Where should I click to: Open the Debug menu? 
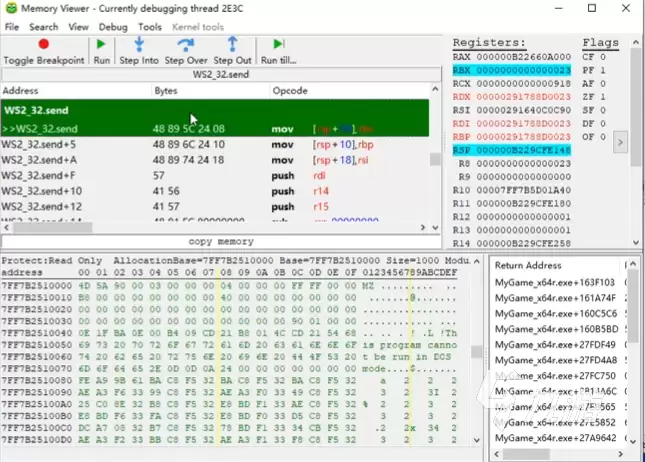[x=113, y=27]
